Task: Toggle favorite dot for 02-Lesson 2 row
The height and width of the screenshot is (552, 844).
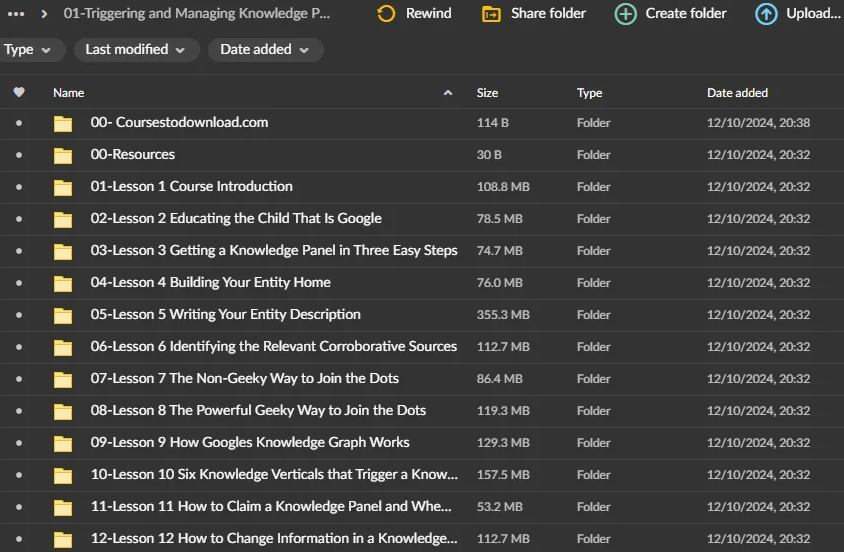Action: (19, 219)
